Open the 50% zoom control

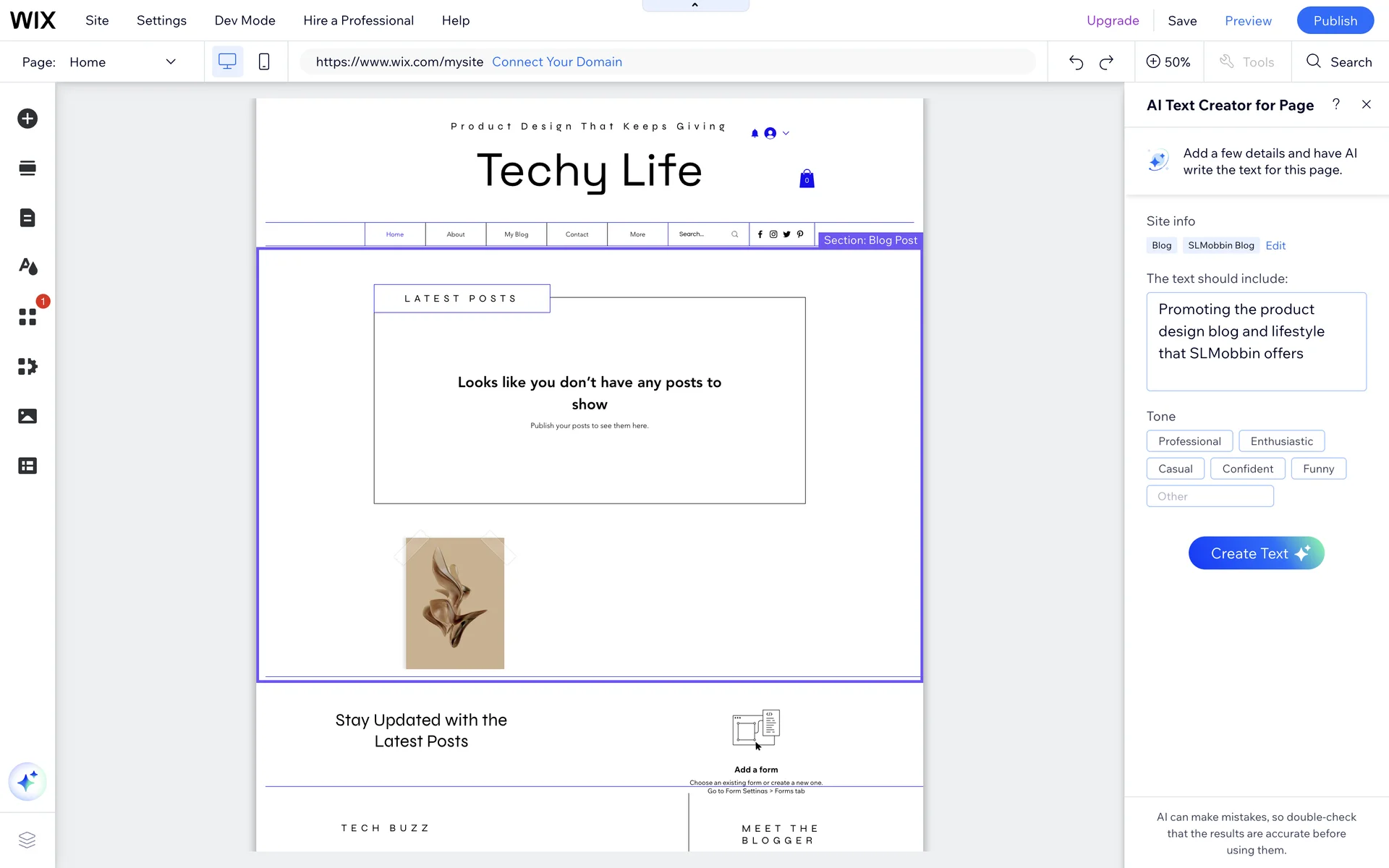click(1168, 62)
